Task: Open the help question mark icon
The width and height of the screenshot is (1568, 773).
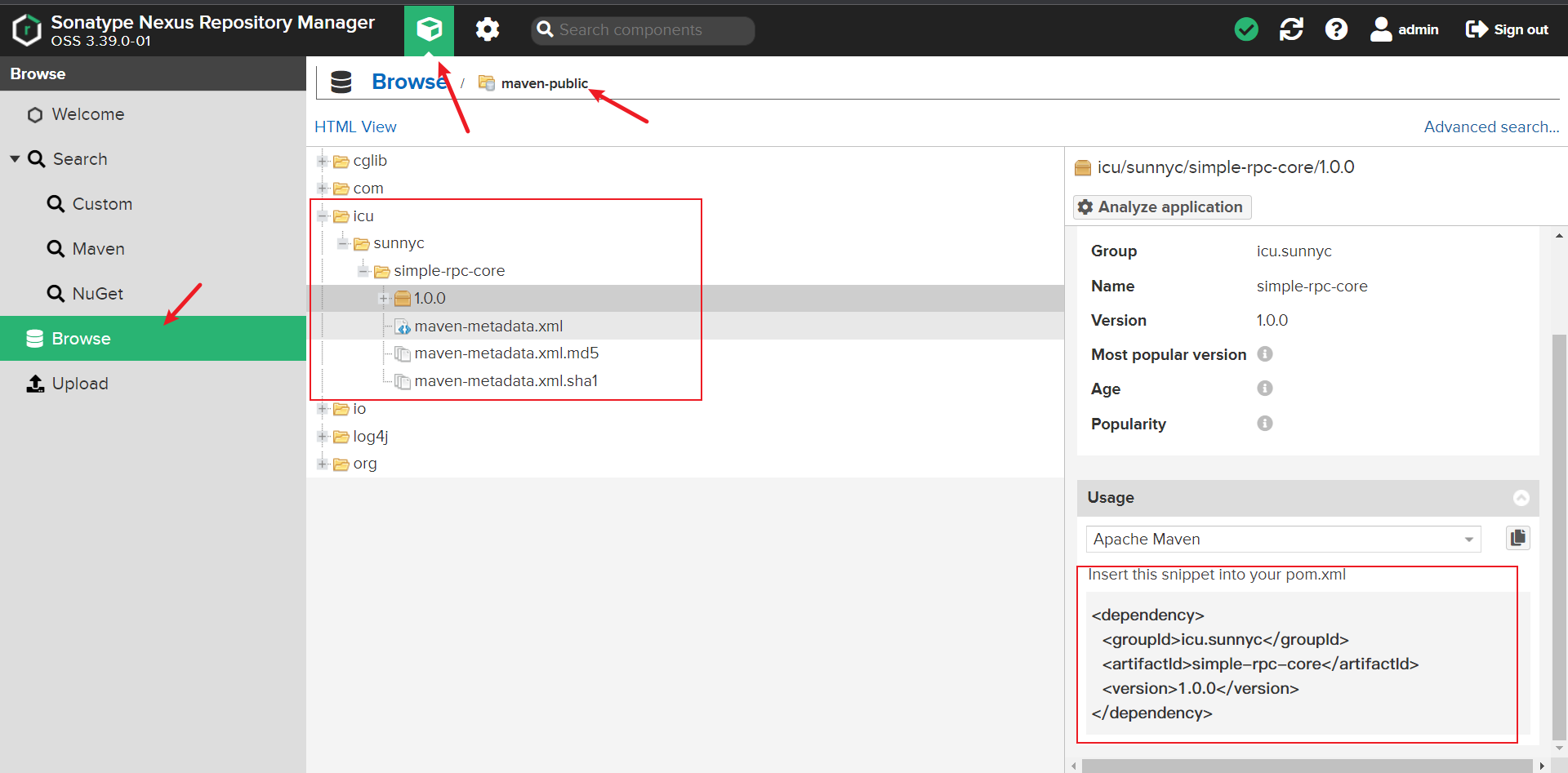Action: pos(1336,30)
